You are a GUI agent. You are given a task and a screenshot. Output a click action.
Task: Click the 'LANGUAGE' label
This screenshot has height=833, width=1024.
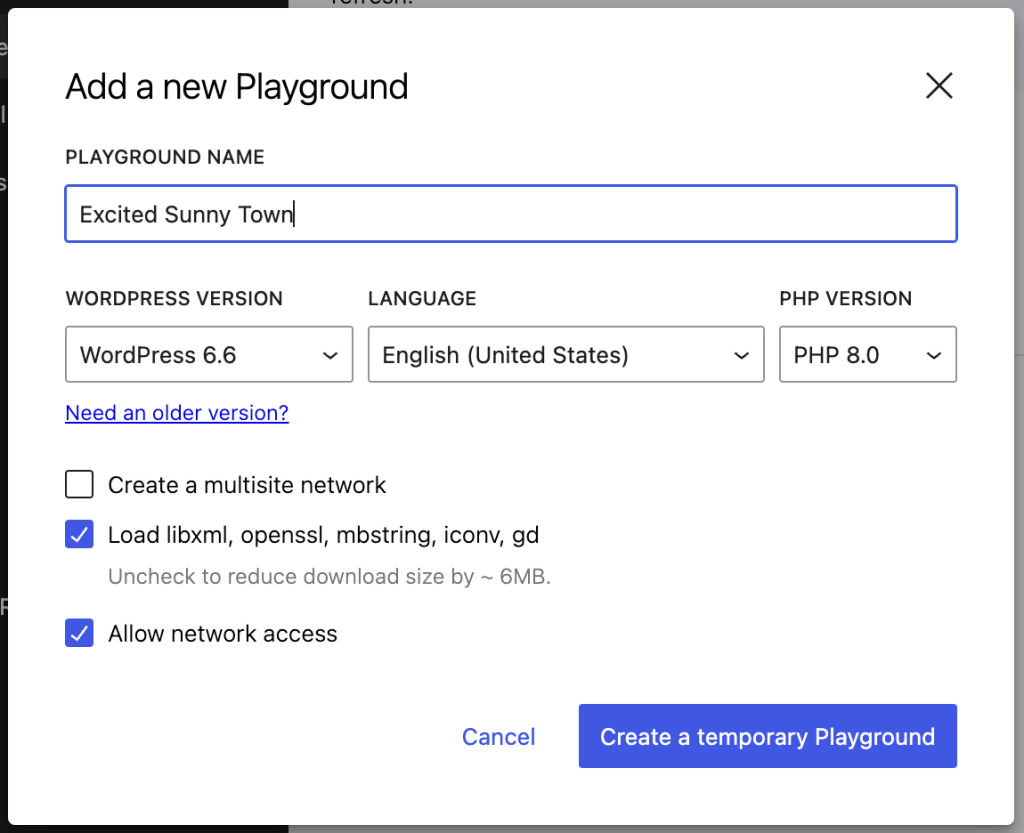pyautogui.click(x=422, y=298)
